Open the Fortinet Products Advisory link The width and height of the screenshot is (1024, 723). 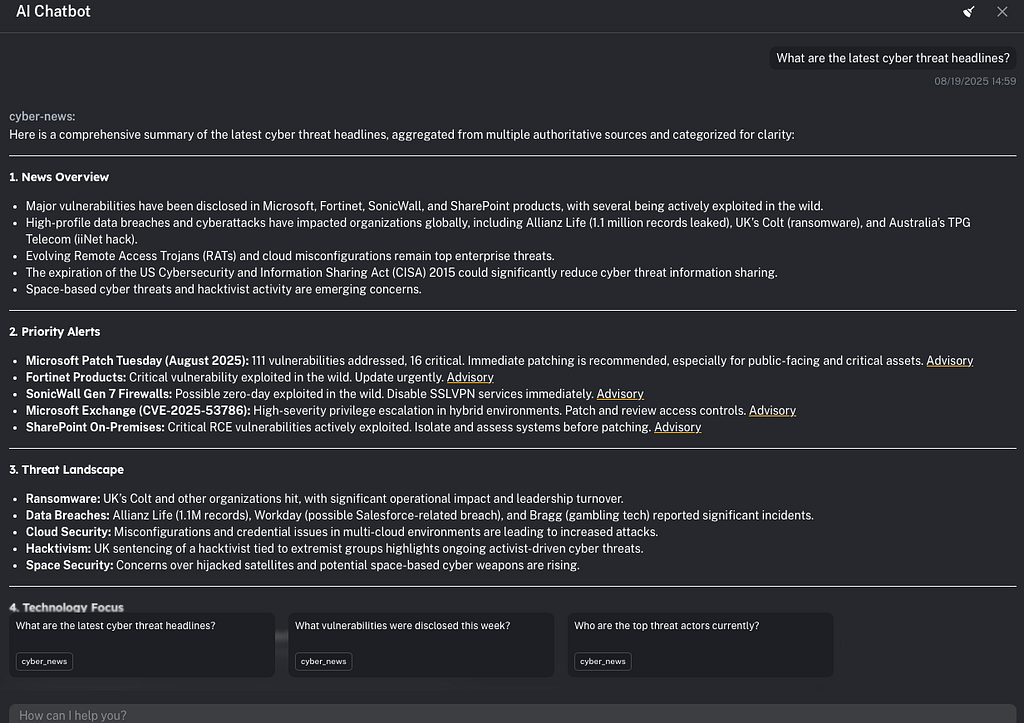(470, 378)
